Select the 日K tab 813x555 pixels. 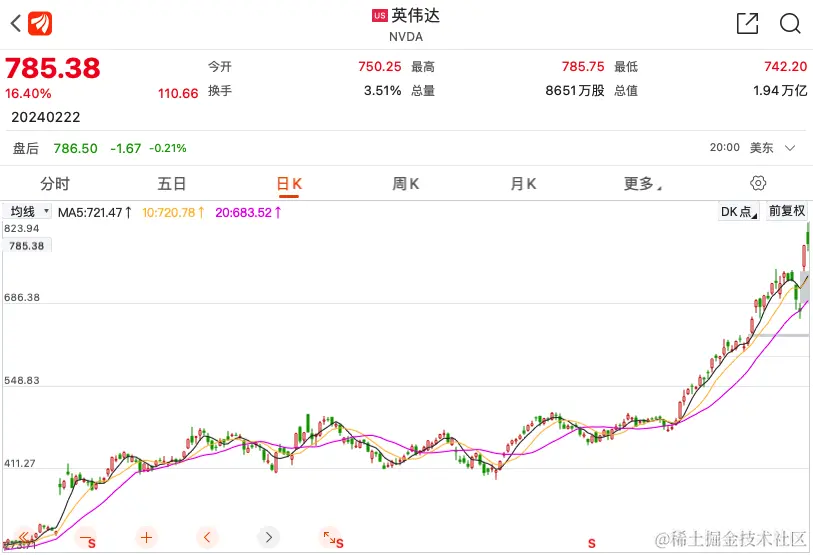tap(289, 184)
